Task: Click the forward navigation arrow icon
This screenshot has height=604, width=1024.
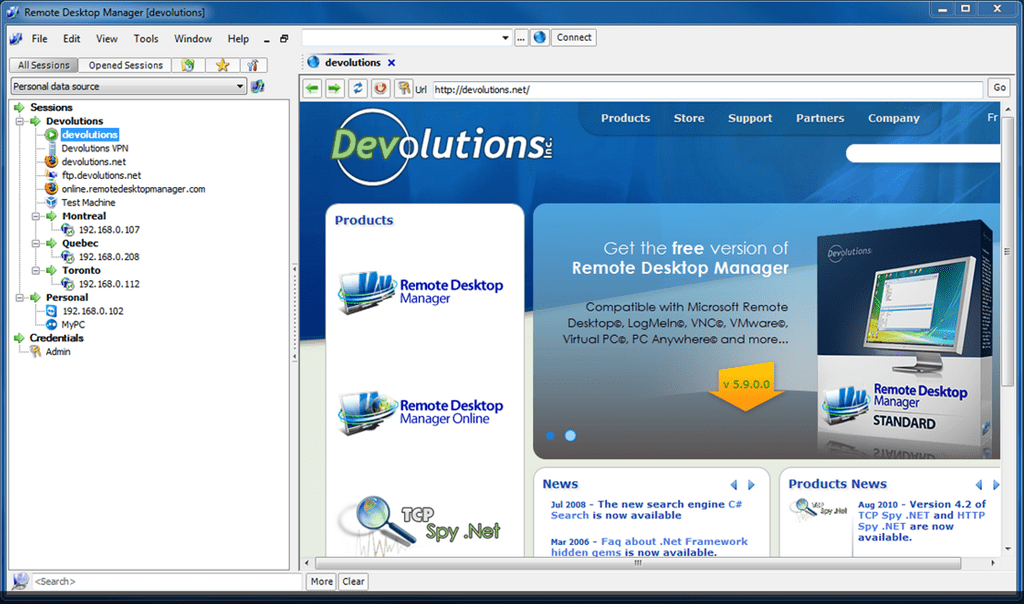Action: [x=335, y=87]
